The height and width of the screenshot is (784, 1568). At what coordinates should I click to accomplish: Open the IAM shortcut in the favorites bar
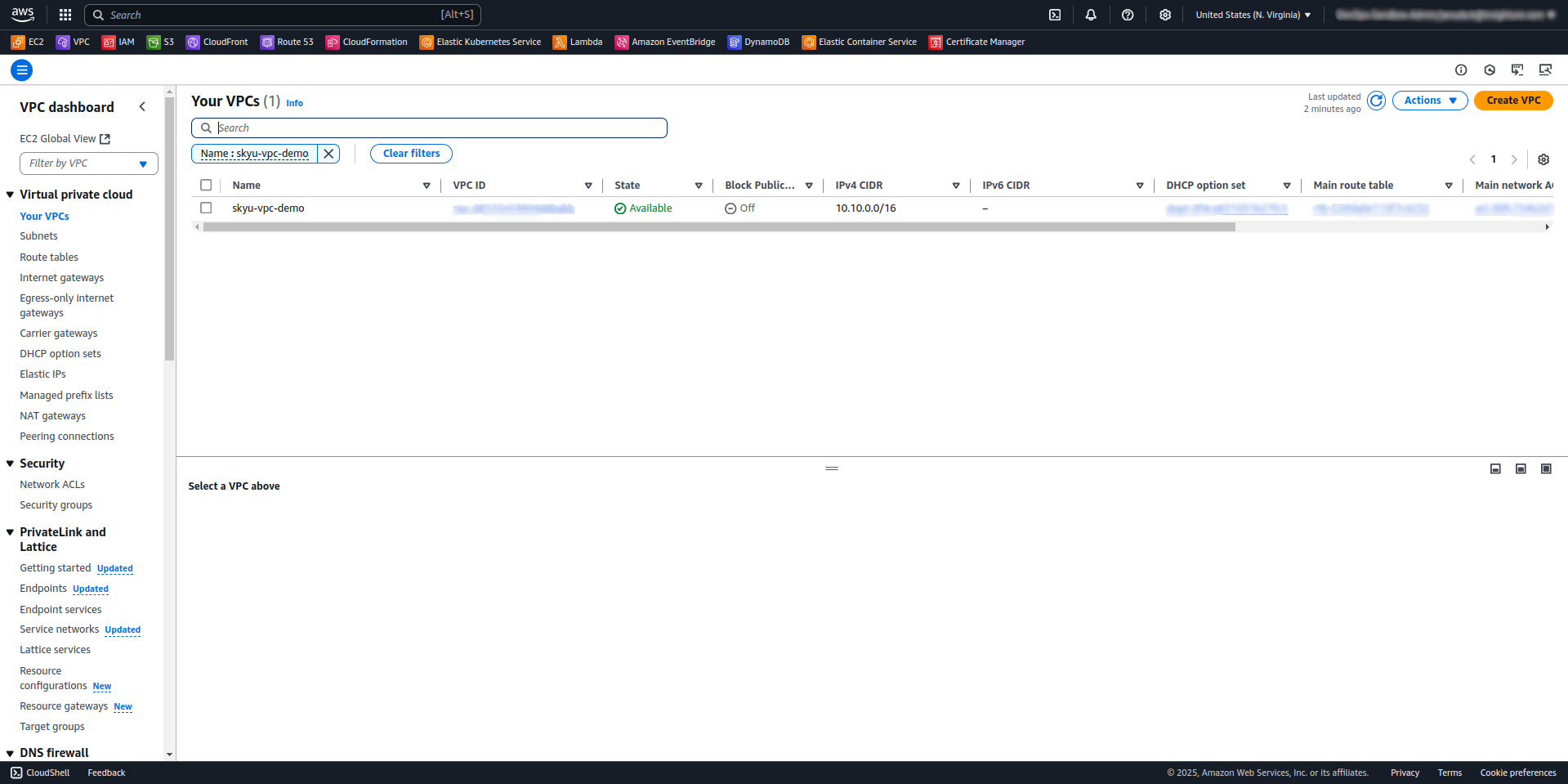[x=118, y=43]
